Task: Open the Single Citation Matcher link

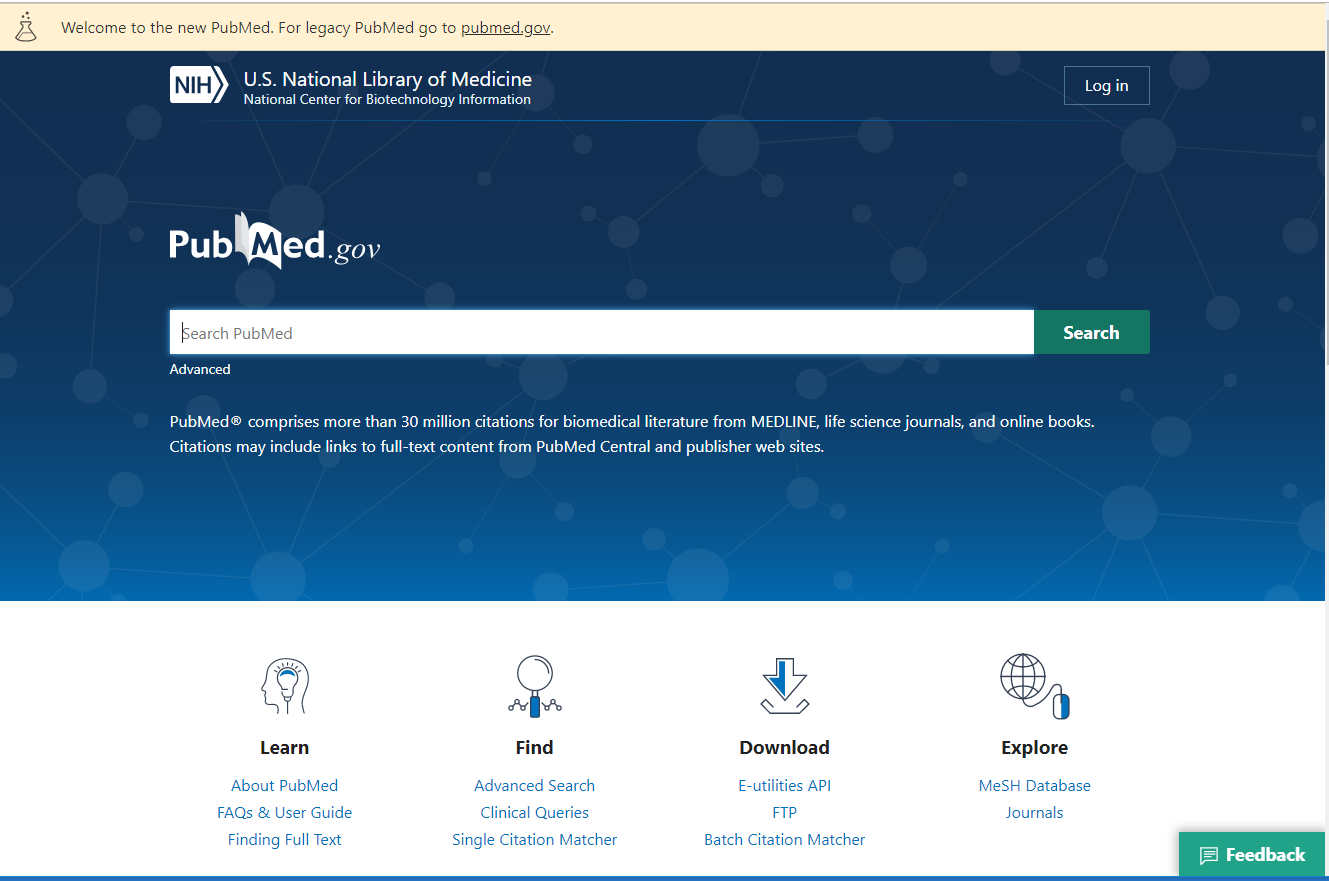Action: [x=535, y=840]
